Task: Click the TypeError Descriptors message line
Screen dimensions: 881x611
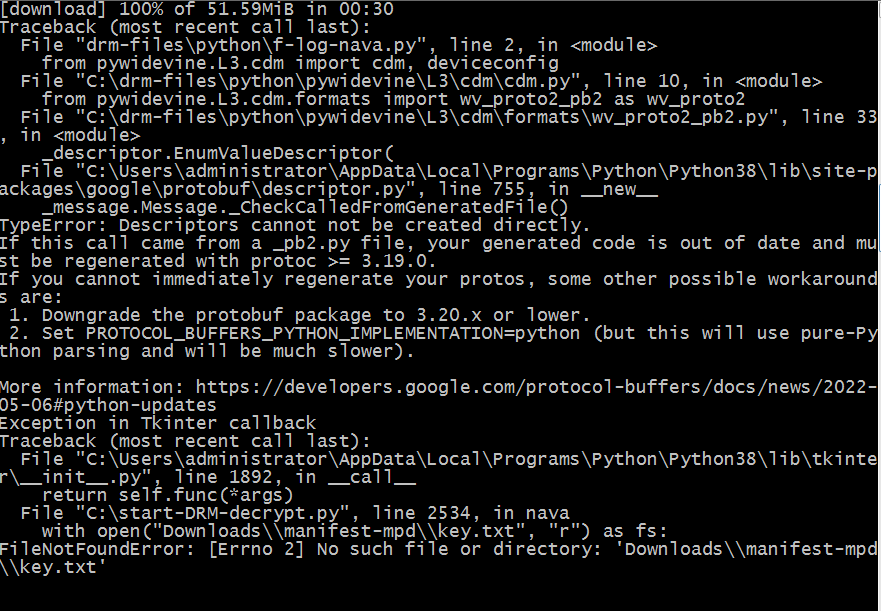Action: (295, 225)
